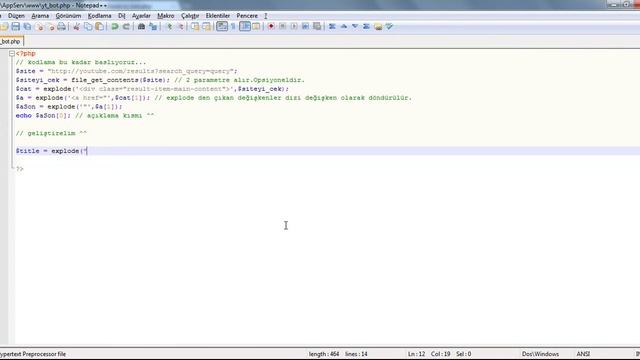Click the Save Recorded Macro icon

317,27
